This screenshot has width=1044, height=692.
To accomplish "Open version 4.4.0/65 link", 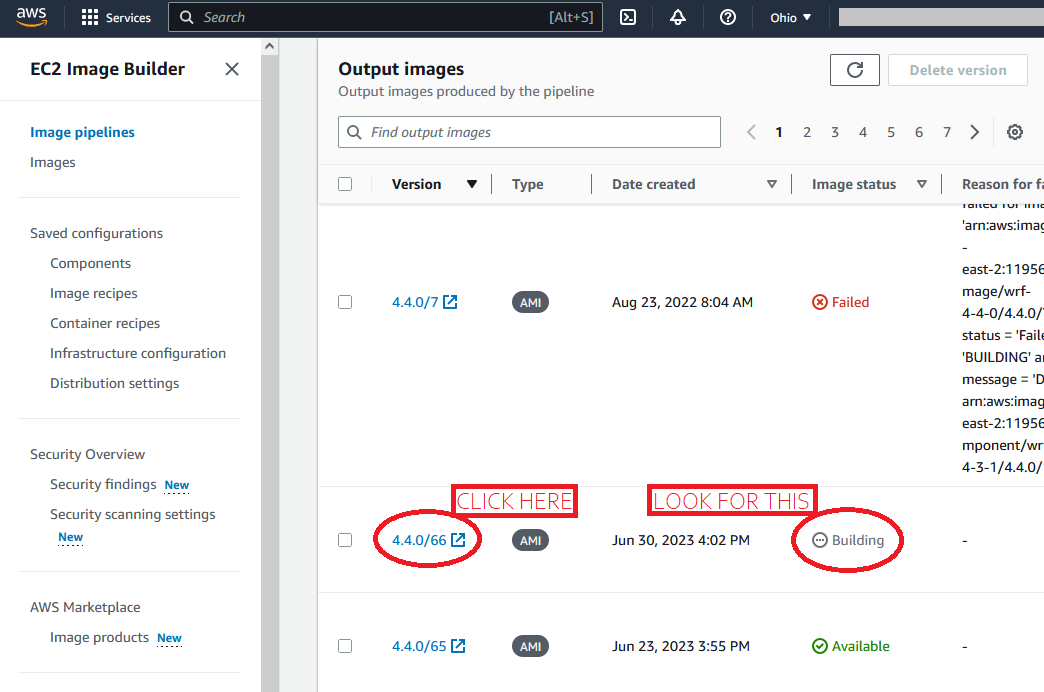I will (x=419, y=645).
